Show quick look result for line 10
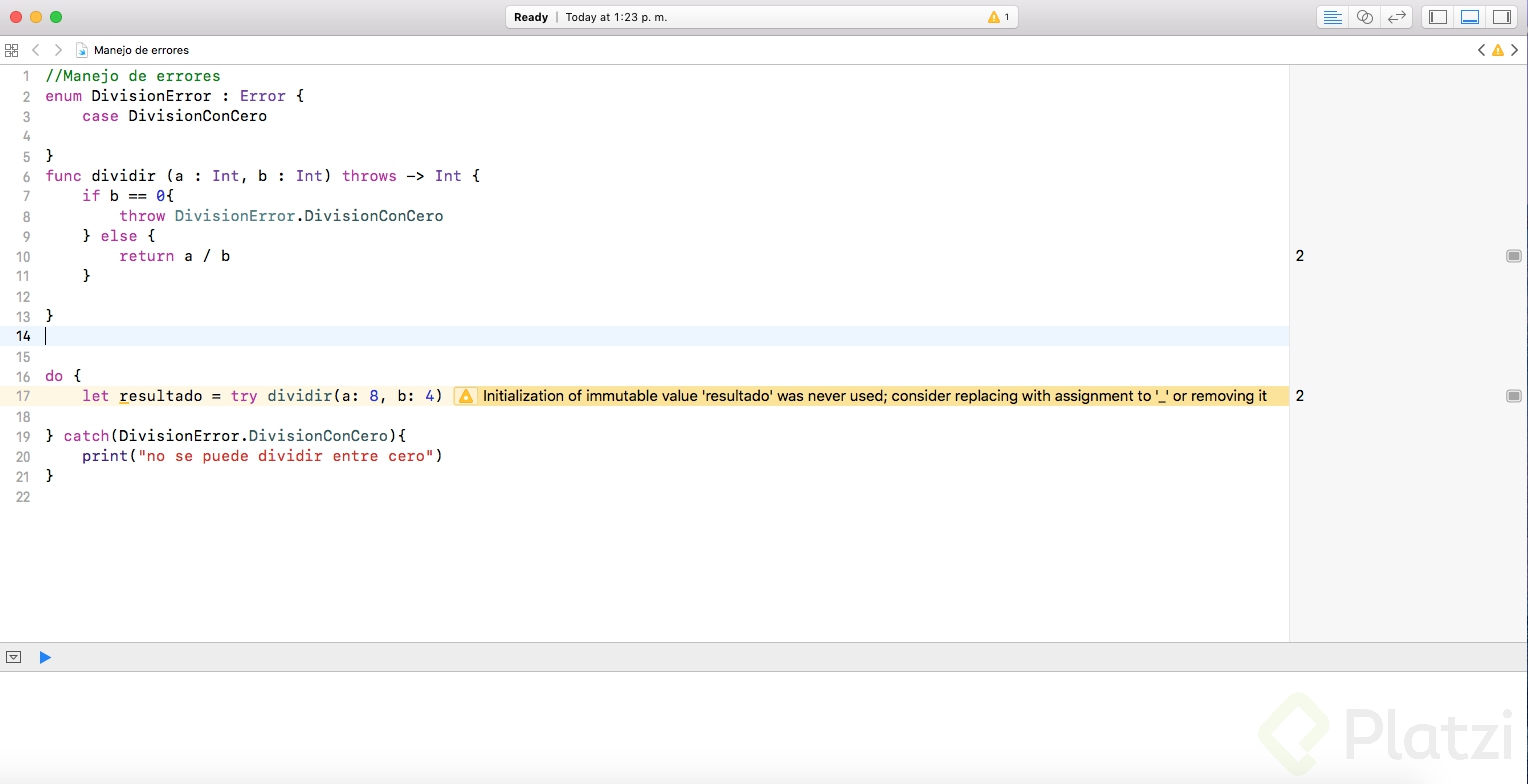 pyautogui.click(x=1513, y=257)
